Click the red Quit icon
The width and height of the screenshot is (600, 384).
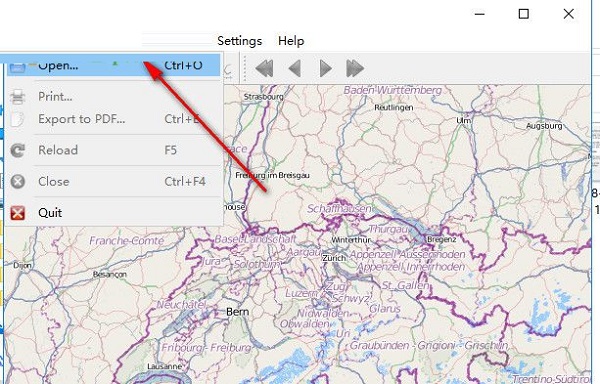tap(18, 213)
